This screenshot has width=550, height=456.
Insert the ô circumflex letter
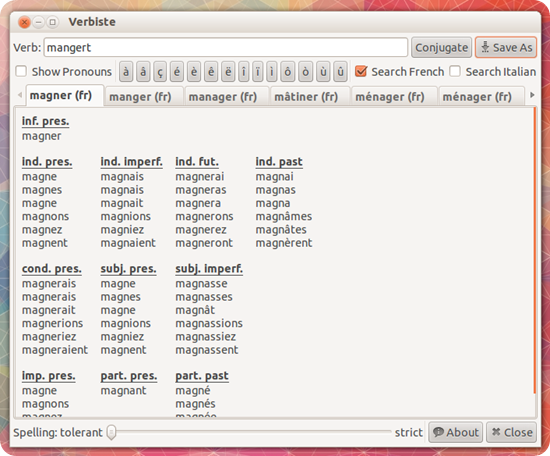pos(288,72)
